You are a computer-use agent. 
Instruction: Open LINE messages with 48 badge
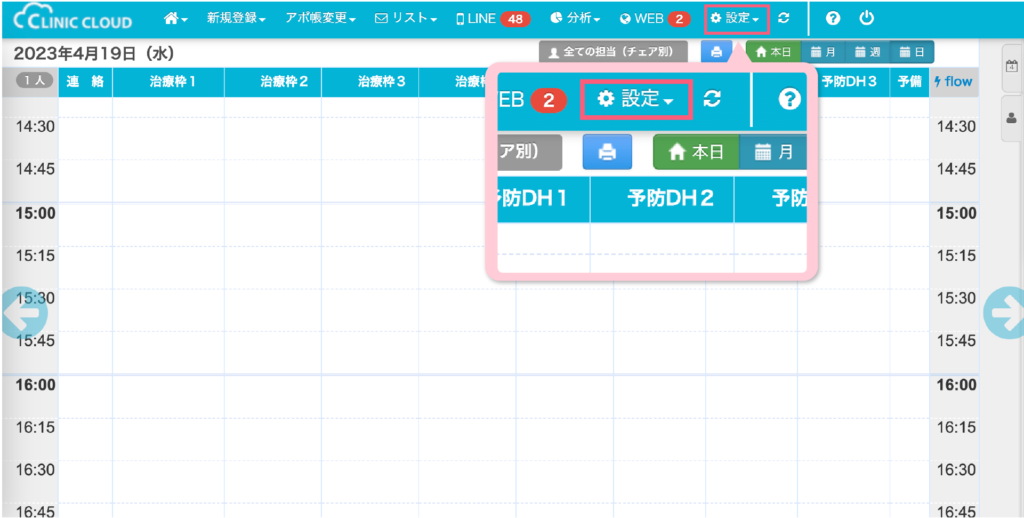click(492, 19)
